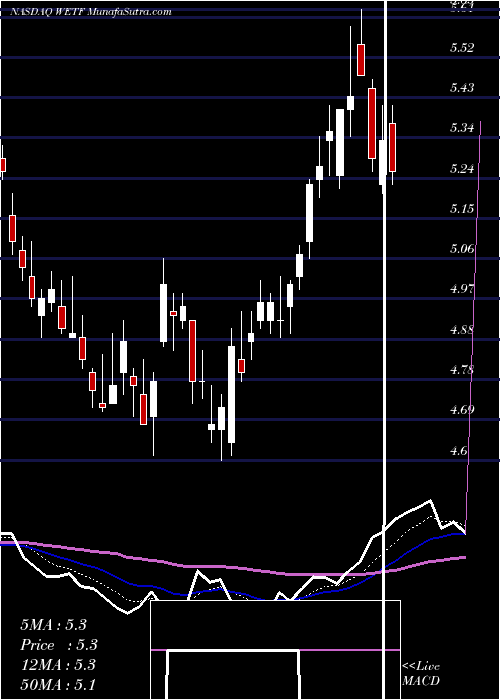Click the 4.78 price axis label

(x=462, y=370)
